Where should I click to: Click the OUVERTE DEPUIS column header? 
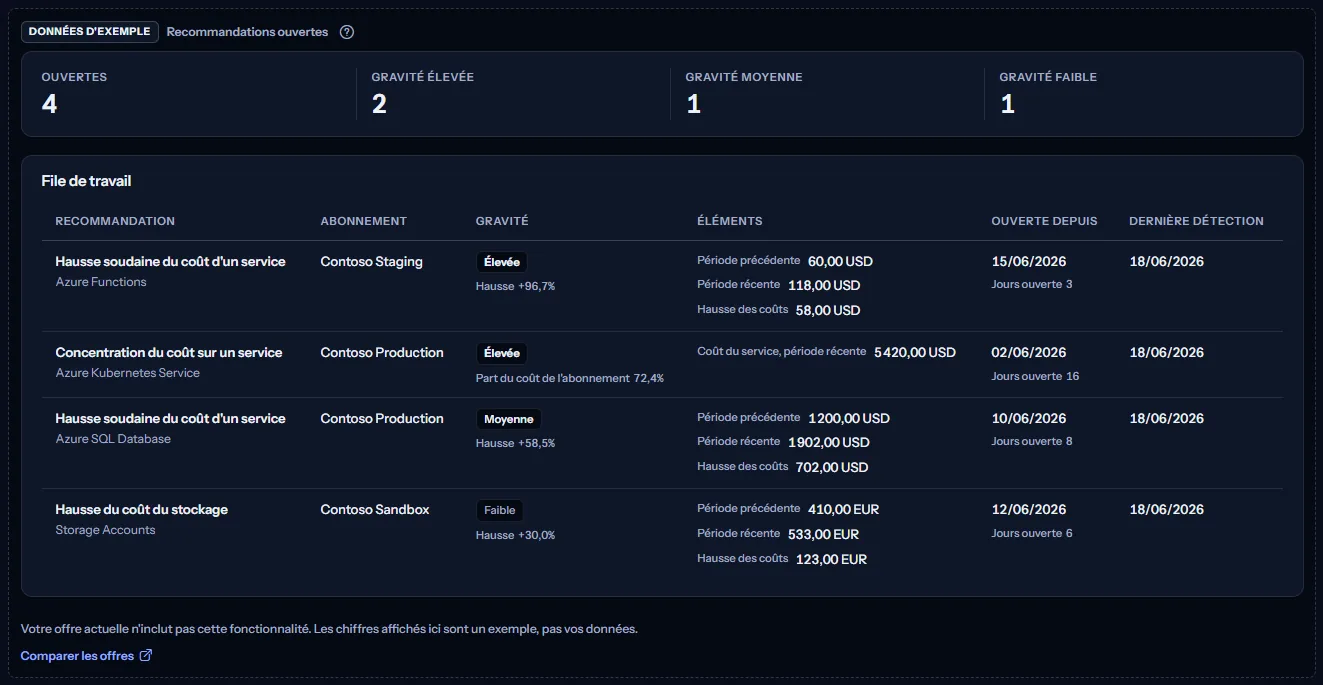(1044, 221)
